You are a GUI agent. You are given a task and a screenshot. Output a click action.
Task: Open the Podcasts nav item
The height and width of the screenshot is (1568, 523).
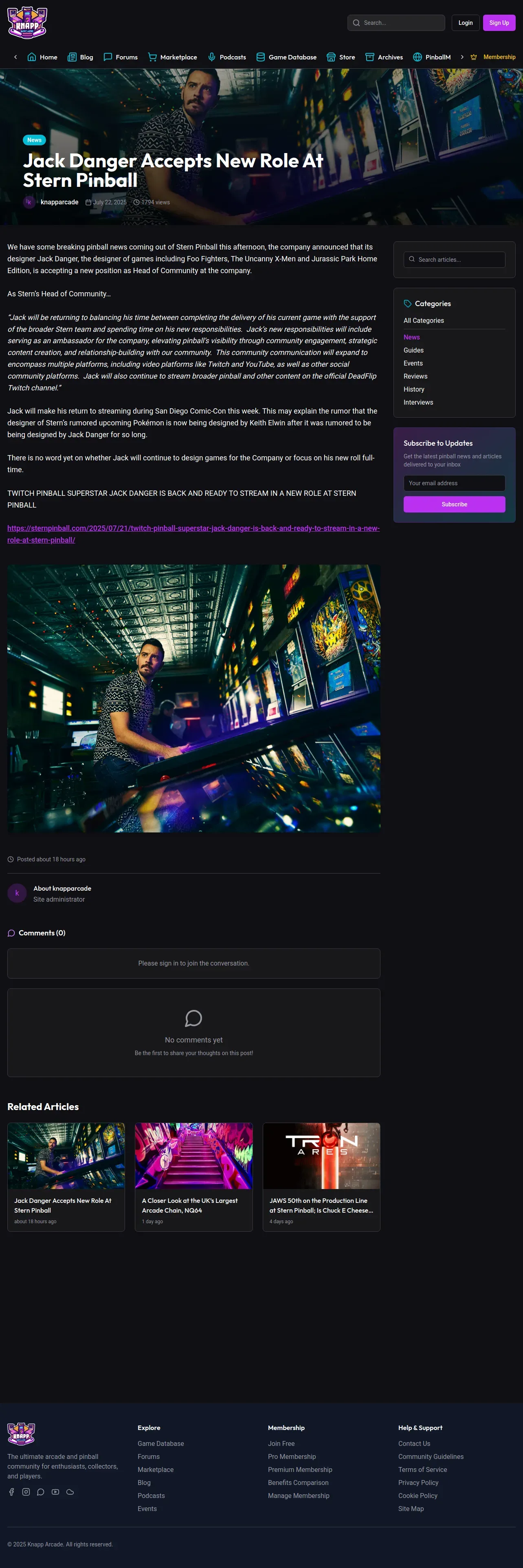point(227,57)
